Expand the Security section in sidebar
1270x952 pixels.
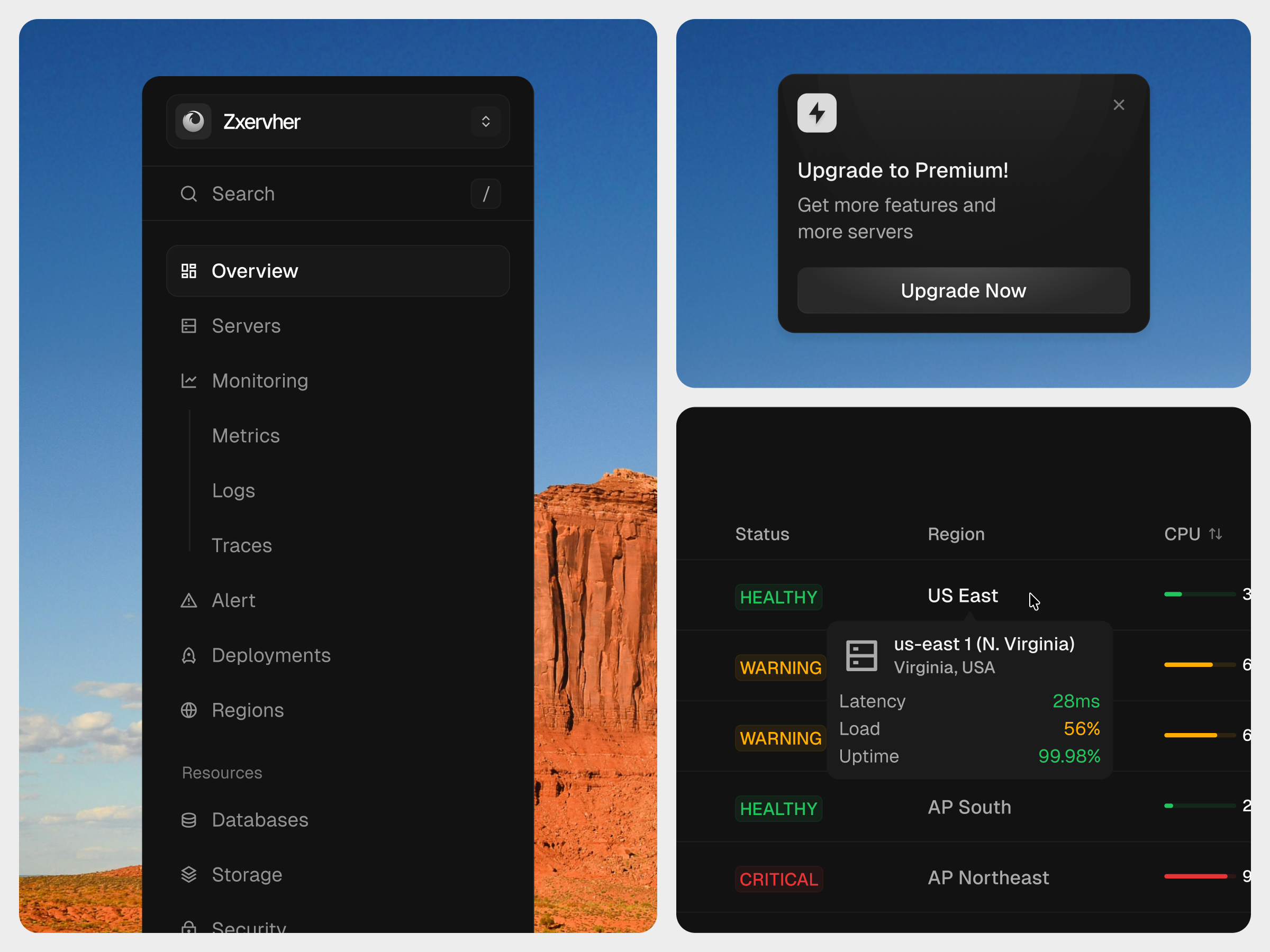247,927
